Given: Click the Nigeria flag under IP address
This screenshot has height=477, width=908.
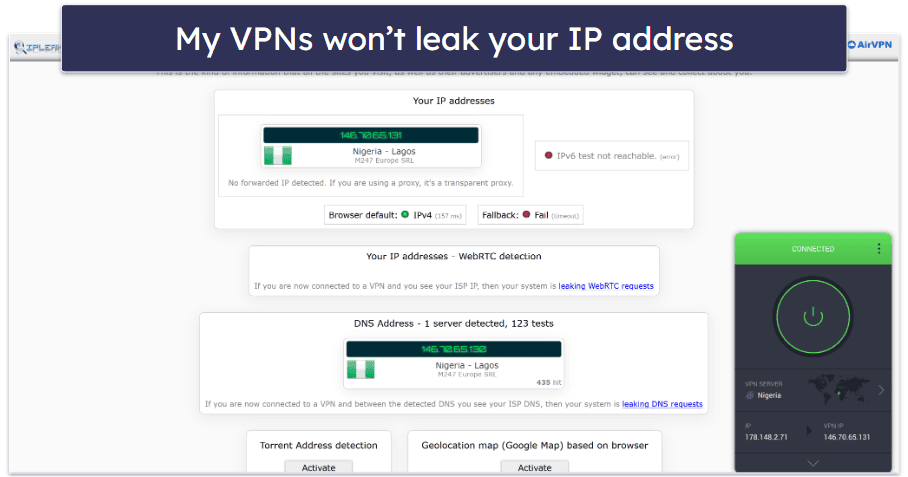Looking at the screenshot, I should coord(278,156).
